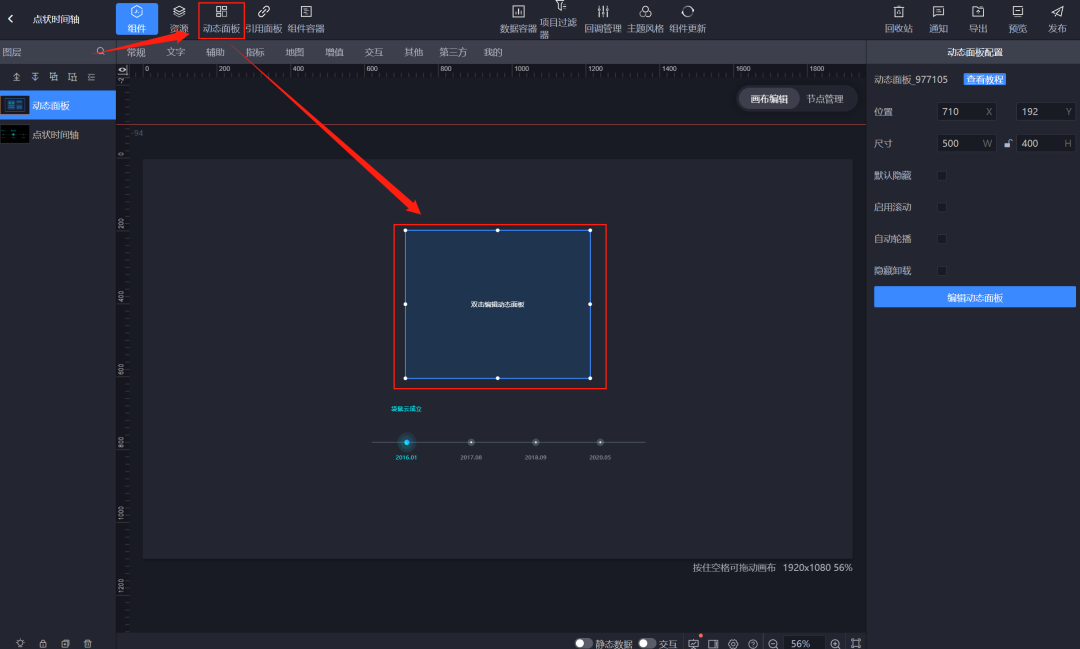Switch to 画布编辑 mode
Screen dimensions: 1080x649
pyautogui.click(x=769, y=99)
